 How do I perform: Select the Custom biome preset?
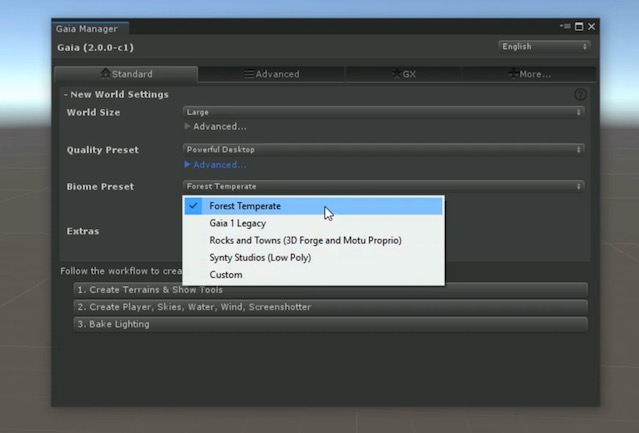tap(313, 275)
